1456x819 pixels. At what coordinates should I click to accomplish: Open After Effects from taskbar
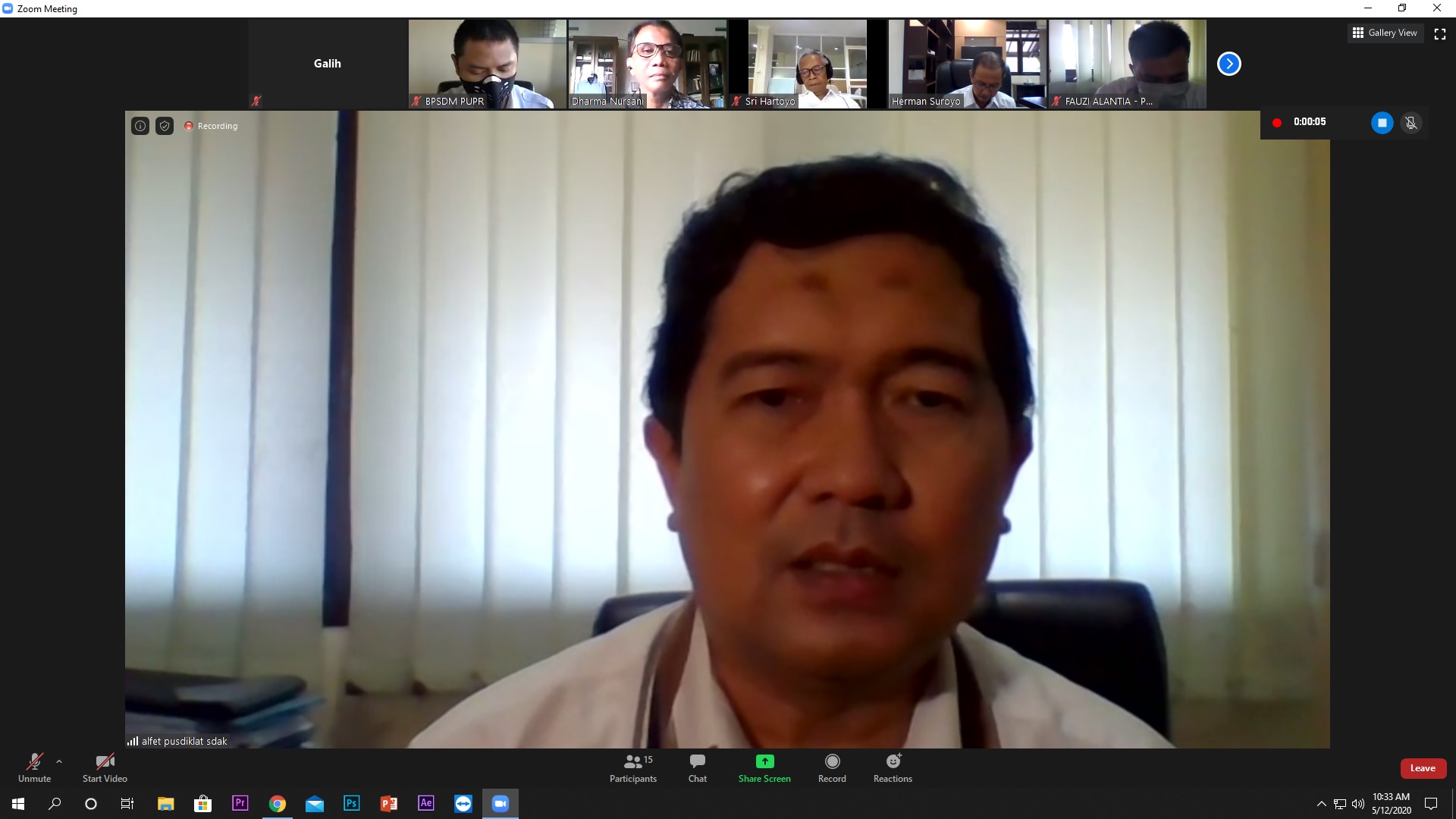pyautogui.click(x=425, y=803)
